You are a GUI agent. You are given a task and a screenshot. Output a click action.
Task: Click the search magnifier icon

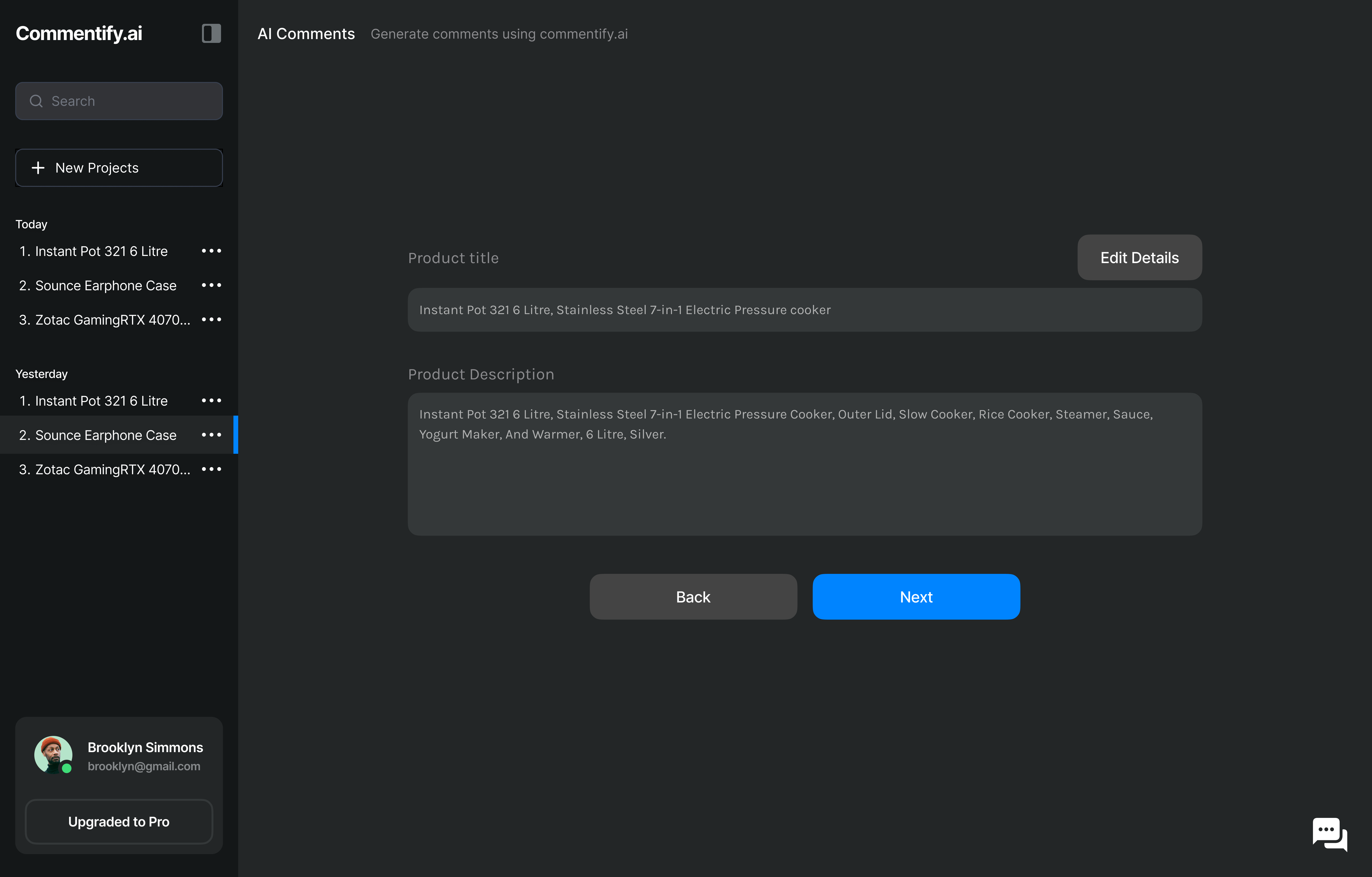(x=36, y=101)
